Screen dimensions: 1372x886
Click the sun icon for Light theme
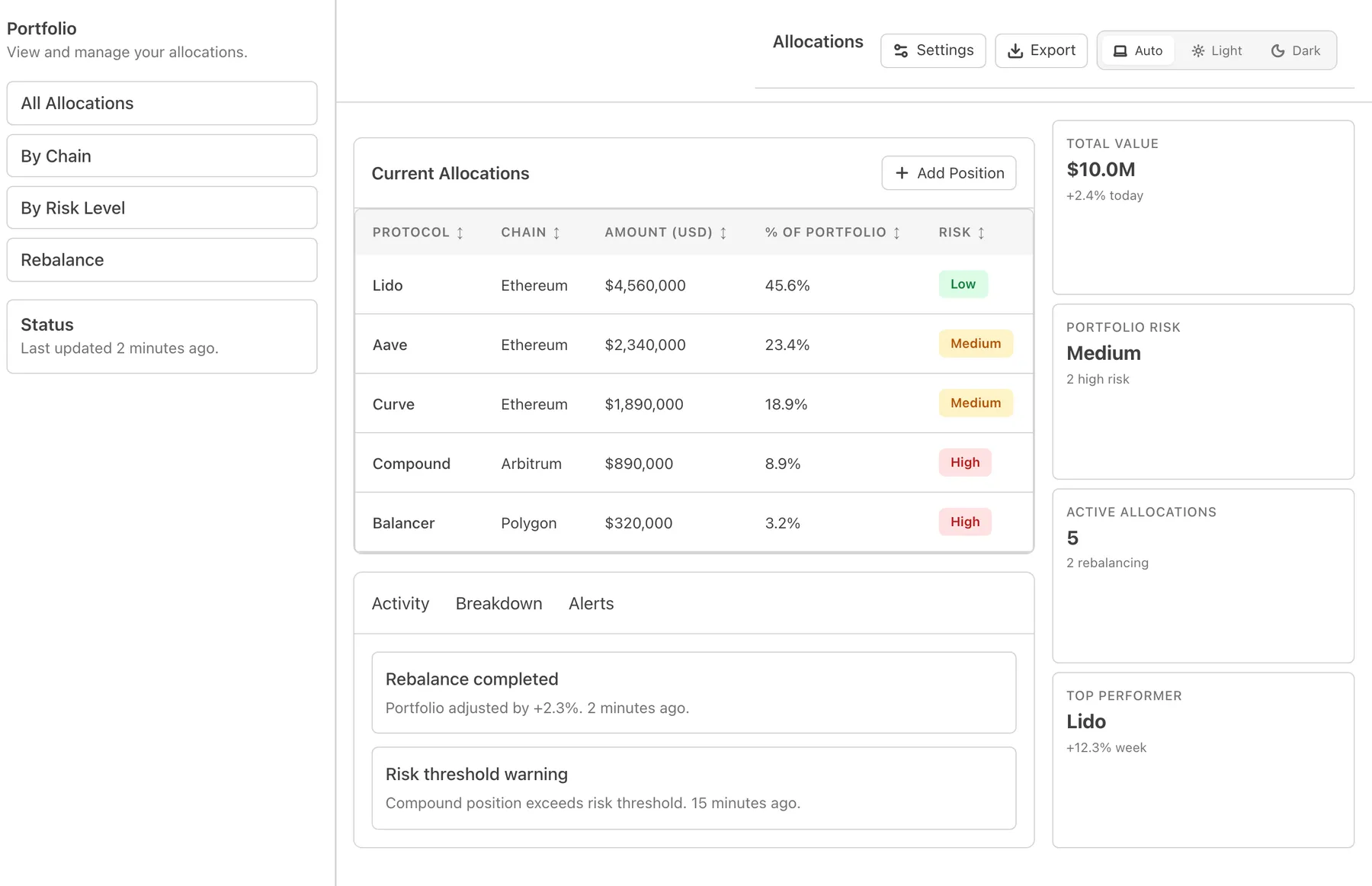1198,51
